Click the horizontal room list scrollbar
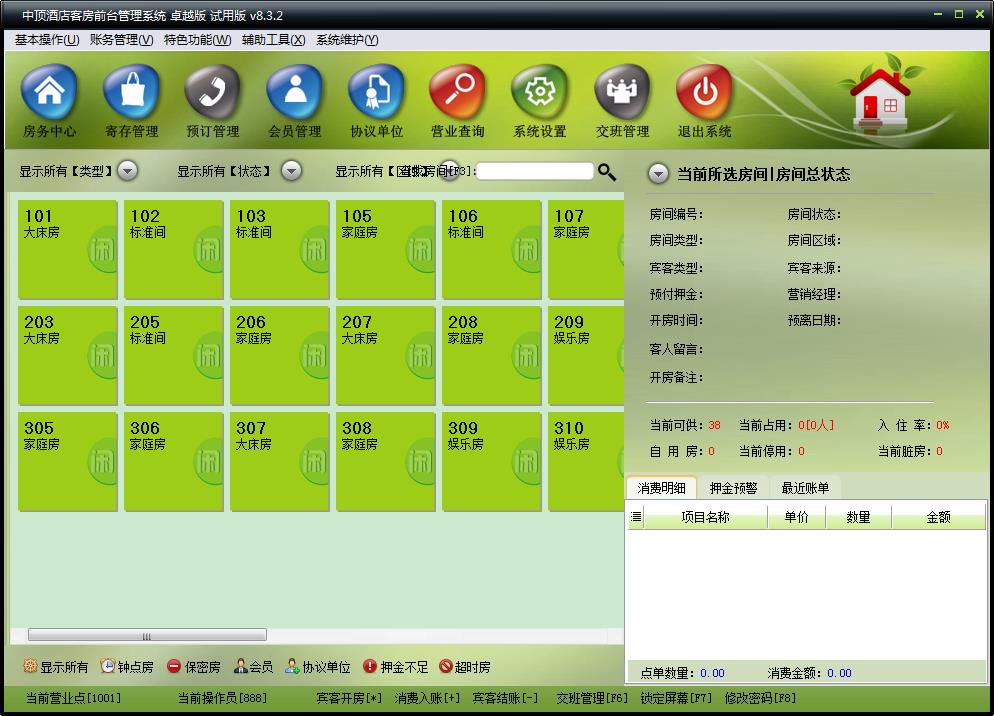994x716 pixels. point(147,635)
